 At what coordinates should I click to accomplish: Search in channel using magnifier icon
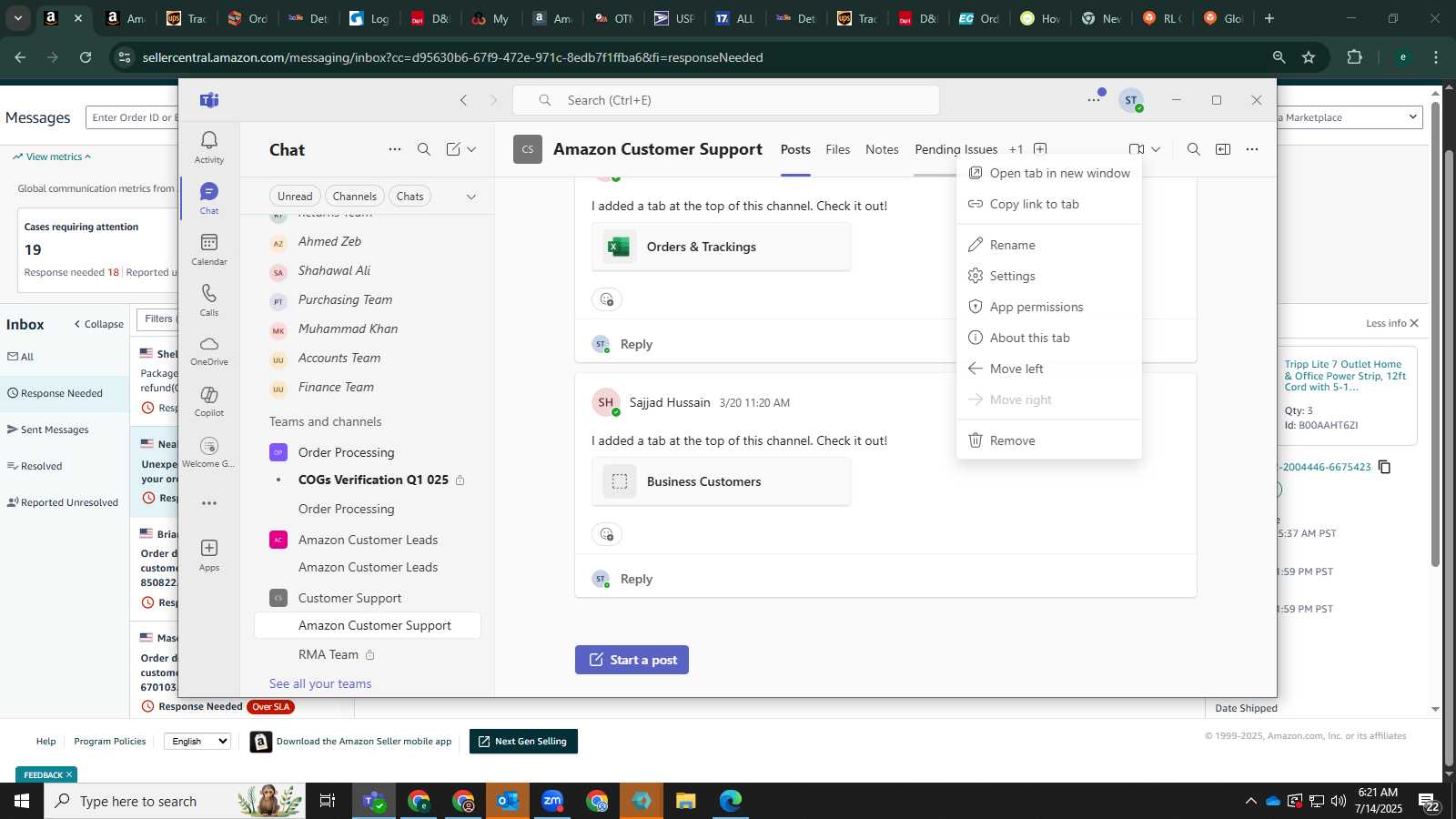1193,149
